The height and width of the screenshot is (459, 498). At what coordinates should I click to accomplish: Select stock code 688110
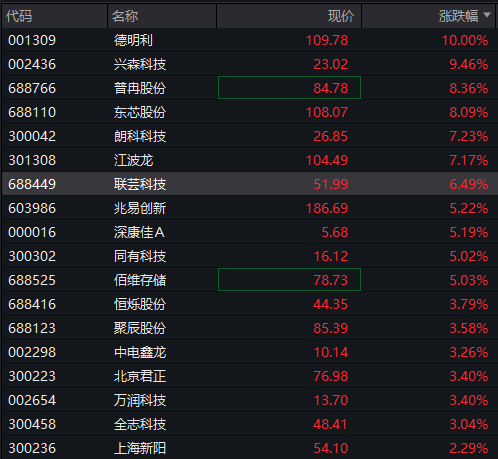[32, 112]
